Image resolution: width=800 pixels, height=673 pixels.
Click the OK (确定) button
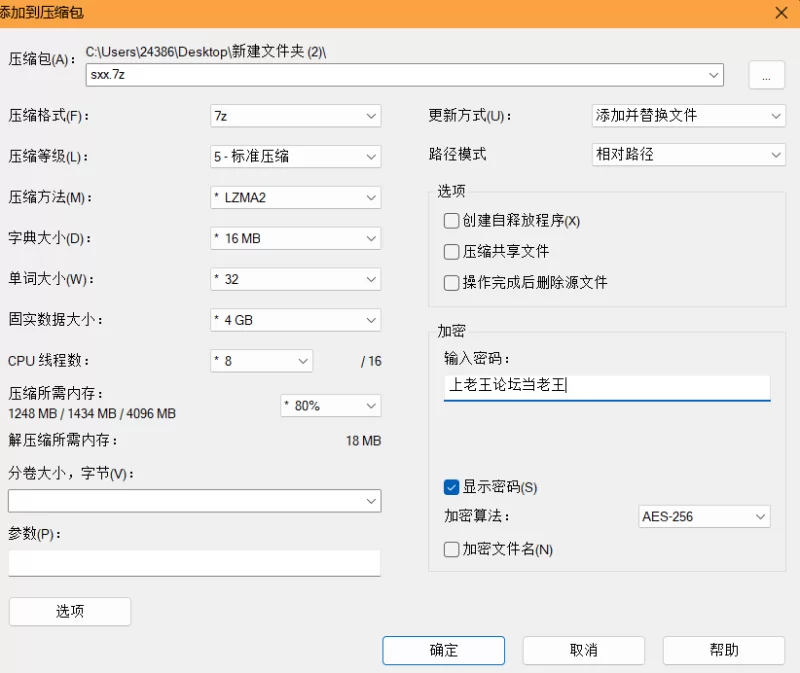[x=443, y=650]
